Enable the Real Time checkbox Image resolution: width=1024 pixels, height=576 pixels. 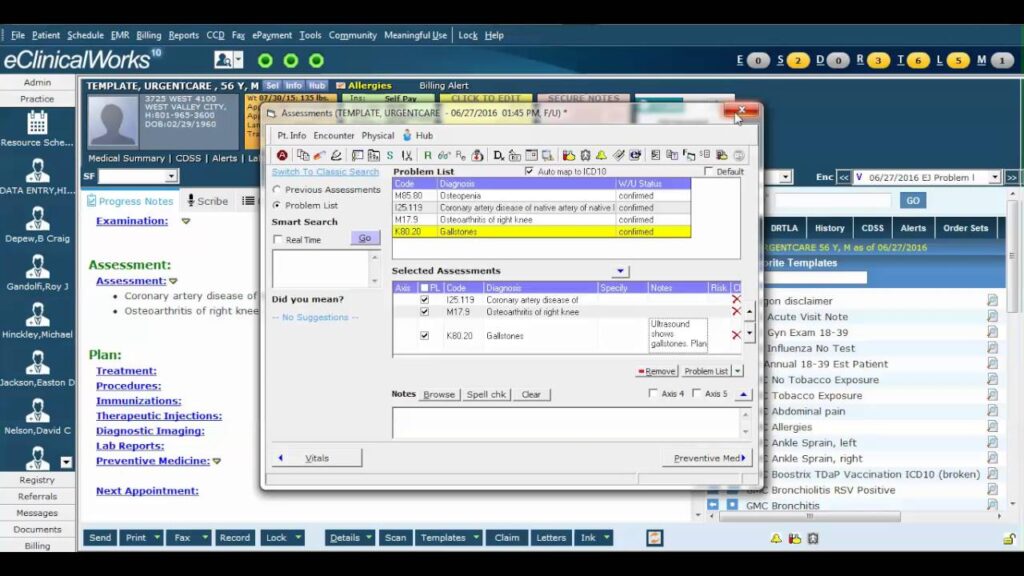[278, 240]
